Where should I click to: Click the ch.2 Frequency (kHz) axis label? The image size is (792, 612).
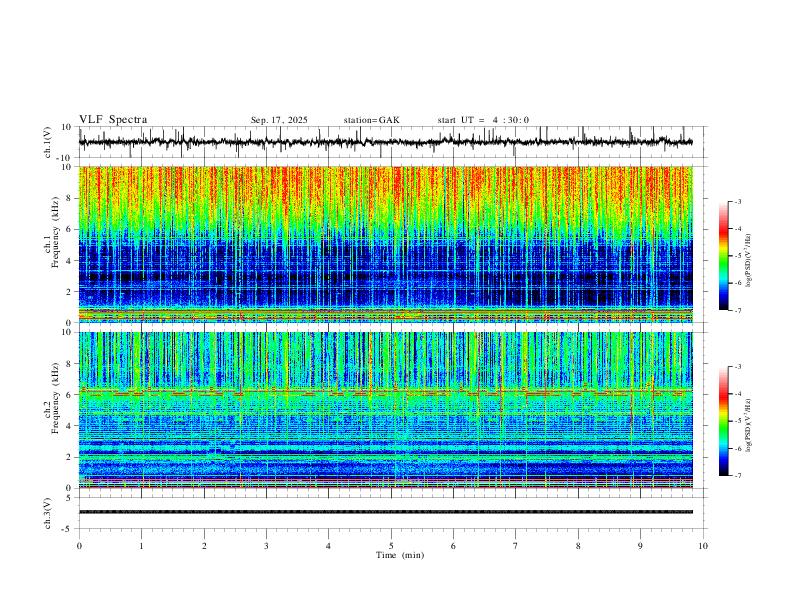(55, 410)
